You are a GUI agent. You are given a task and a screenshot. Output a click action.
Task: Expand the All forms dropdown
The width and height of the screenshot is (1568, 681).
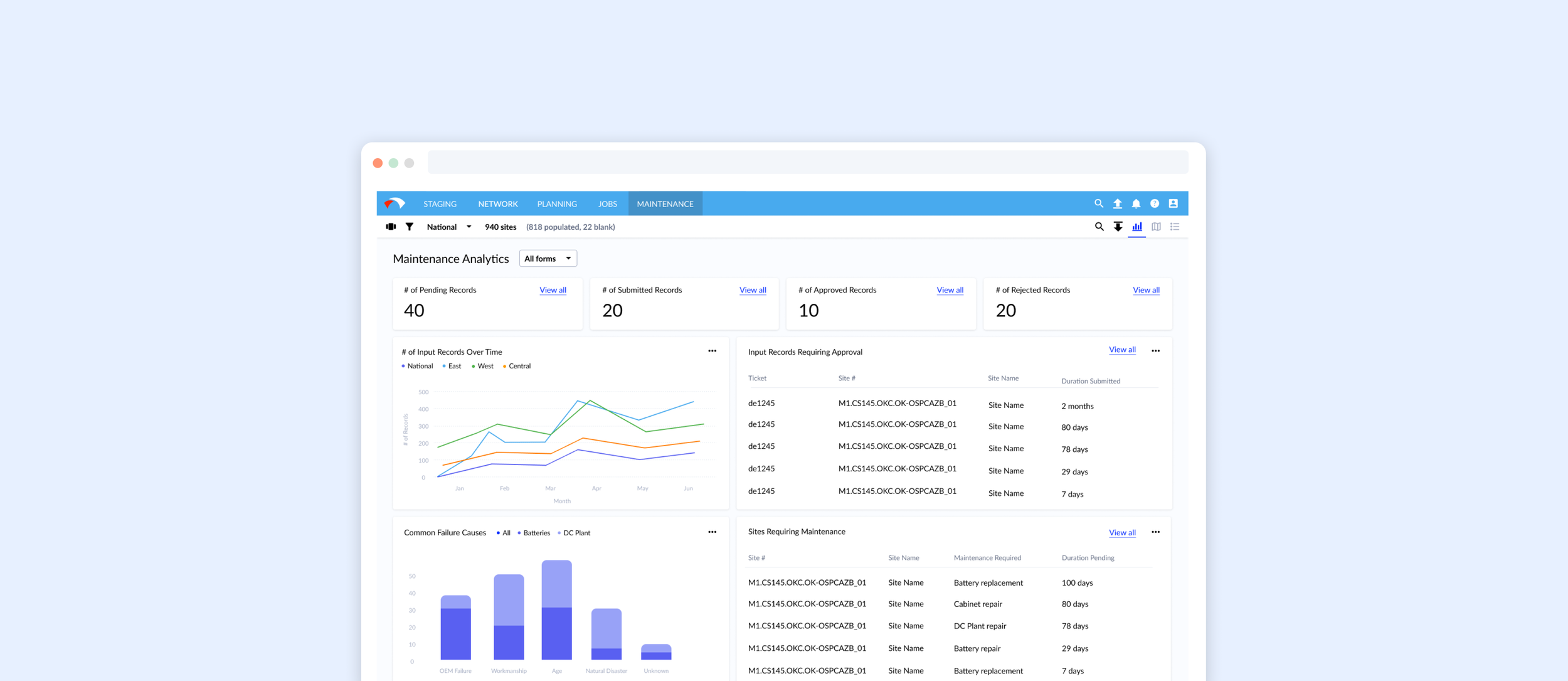coord(548,259)
